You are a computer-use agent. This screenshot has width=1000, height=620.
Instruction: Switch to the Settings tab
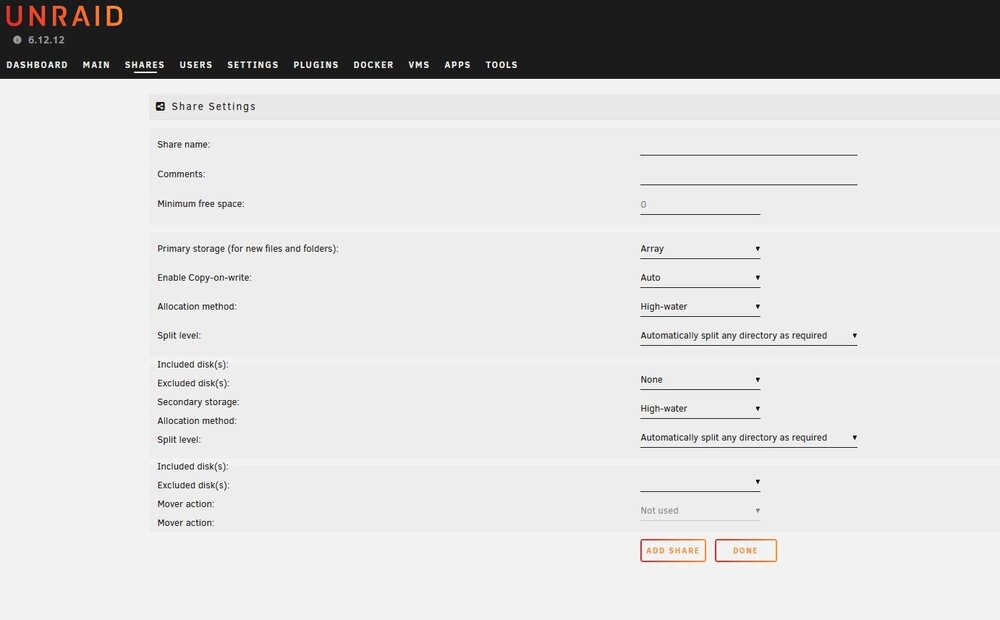point(253,64)
